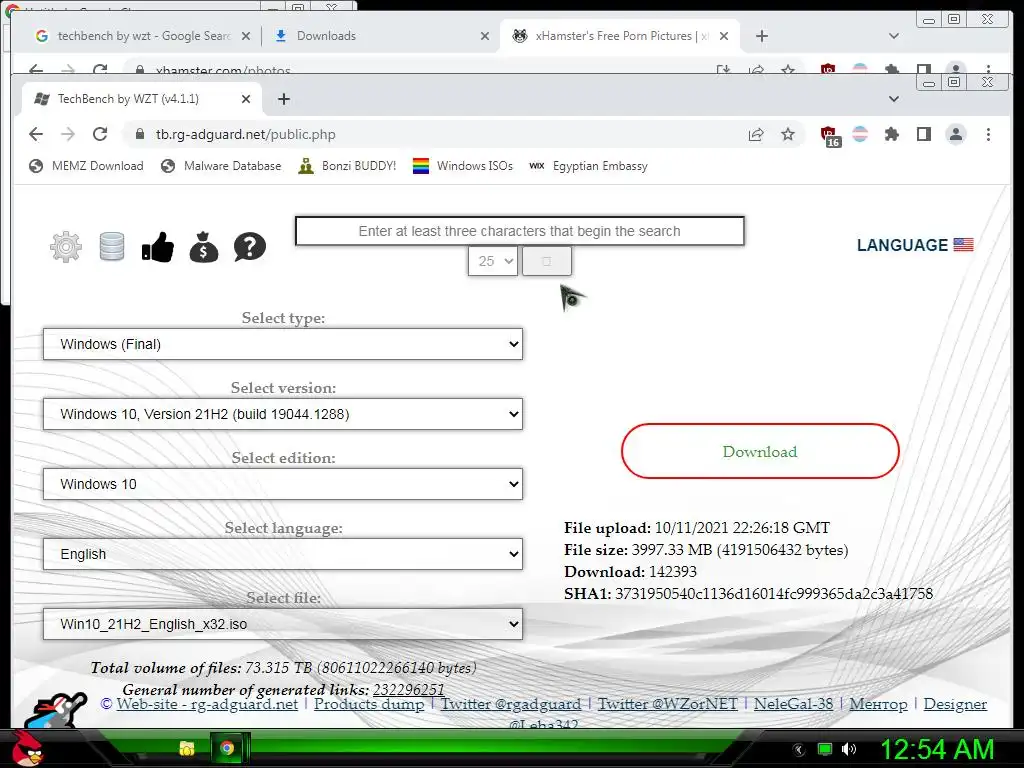Image resolution: width=1024 pixels, height=768 pixels.
Task: Open the Select edition dropdown (Windows 10)
Action: click(283, 484)
